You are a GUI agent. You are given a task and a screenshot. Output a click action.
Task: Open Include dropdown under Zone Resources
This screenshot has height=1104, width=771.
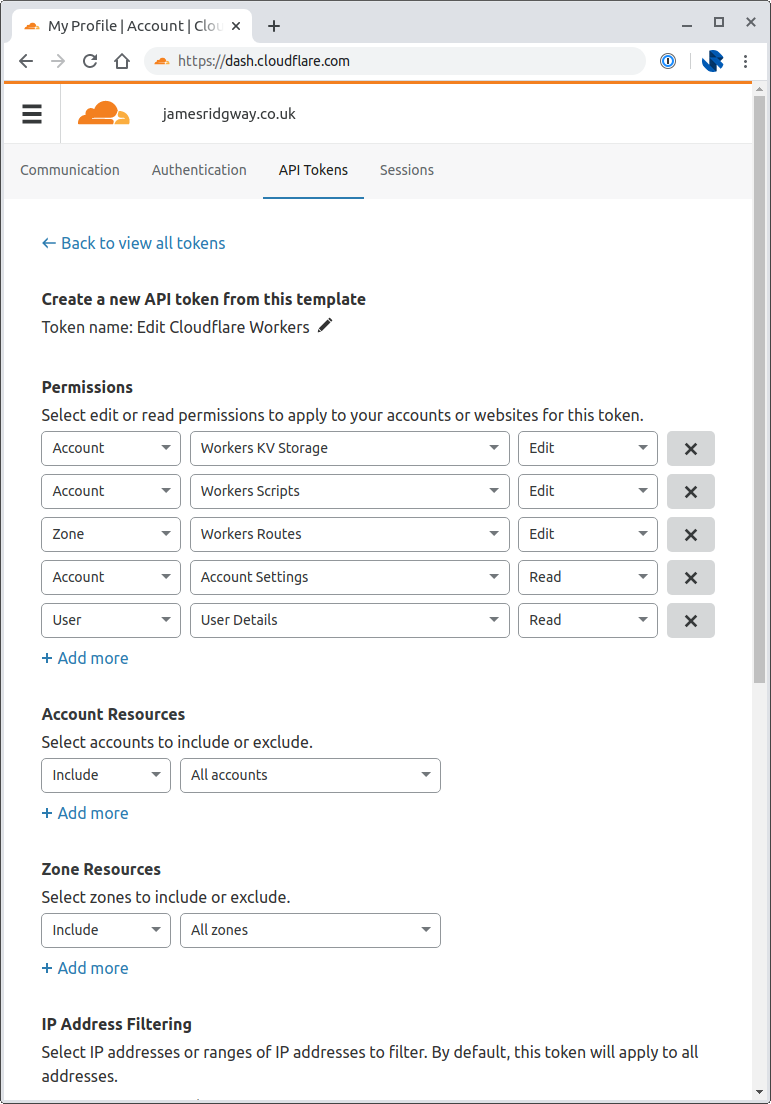click(x=106, y=930)
